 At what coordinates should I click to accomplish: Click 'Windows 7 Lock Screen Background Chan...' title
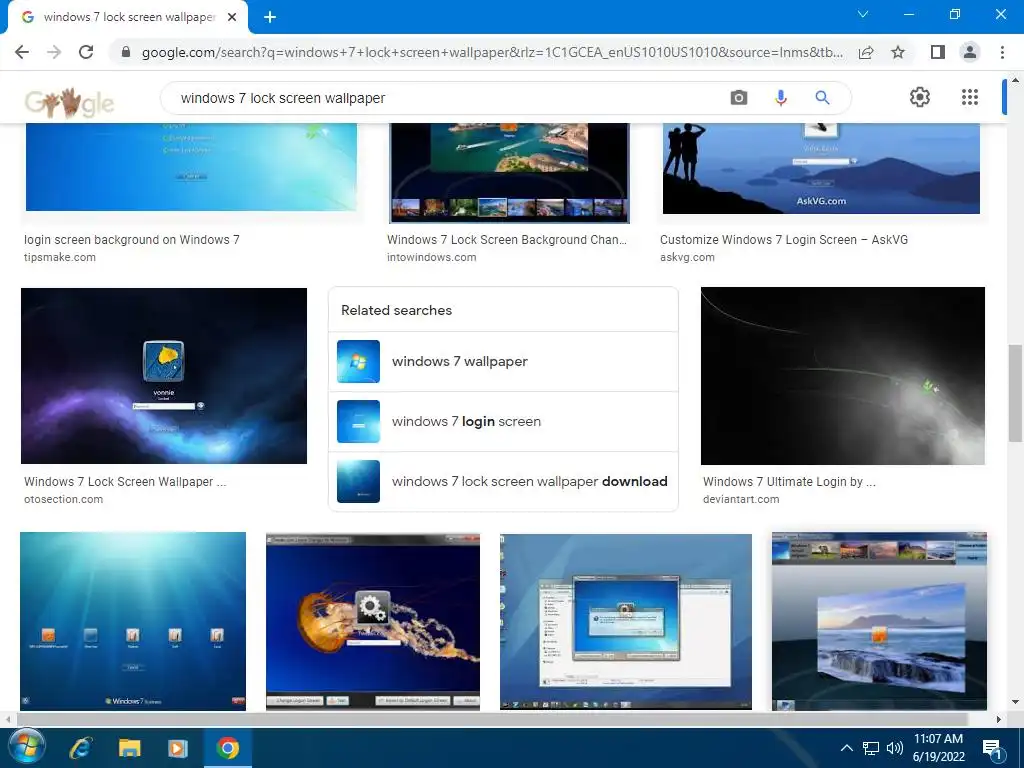pos(507,240)
